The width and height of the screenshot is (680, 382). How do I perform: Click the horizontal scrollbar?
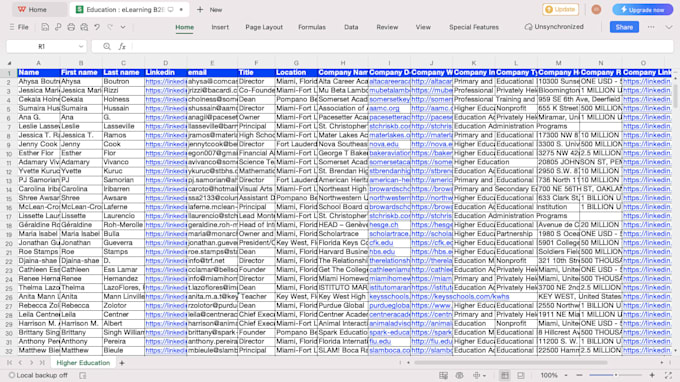coord(511,362)
